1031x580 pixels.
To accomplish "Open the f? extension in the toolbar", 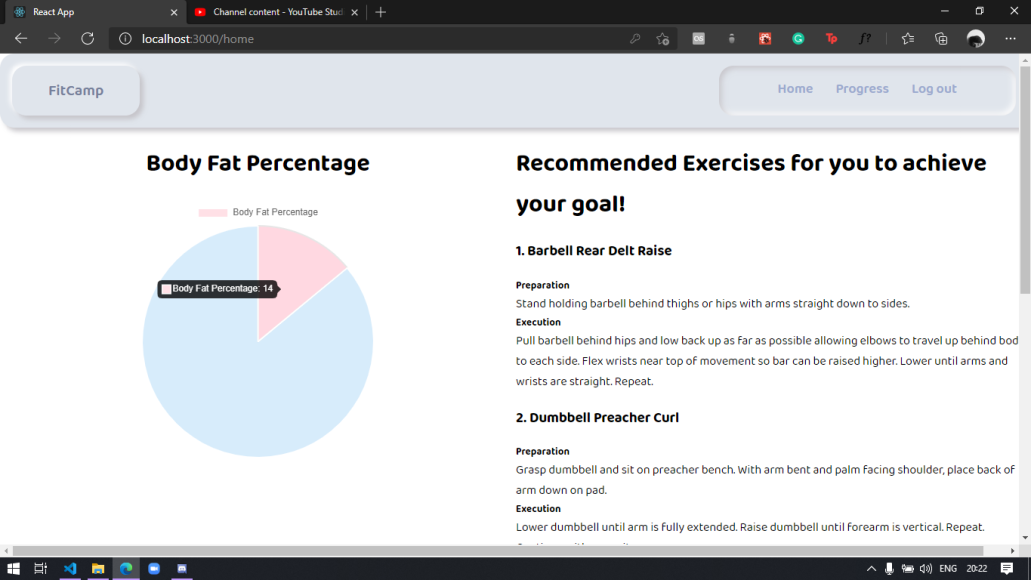I will (x=865, y=38).
